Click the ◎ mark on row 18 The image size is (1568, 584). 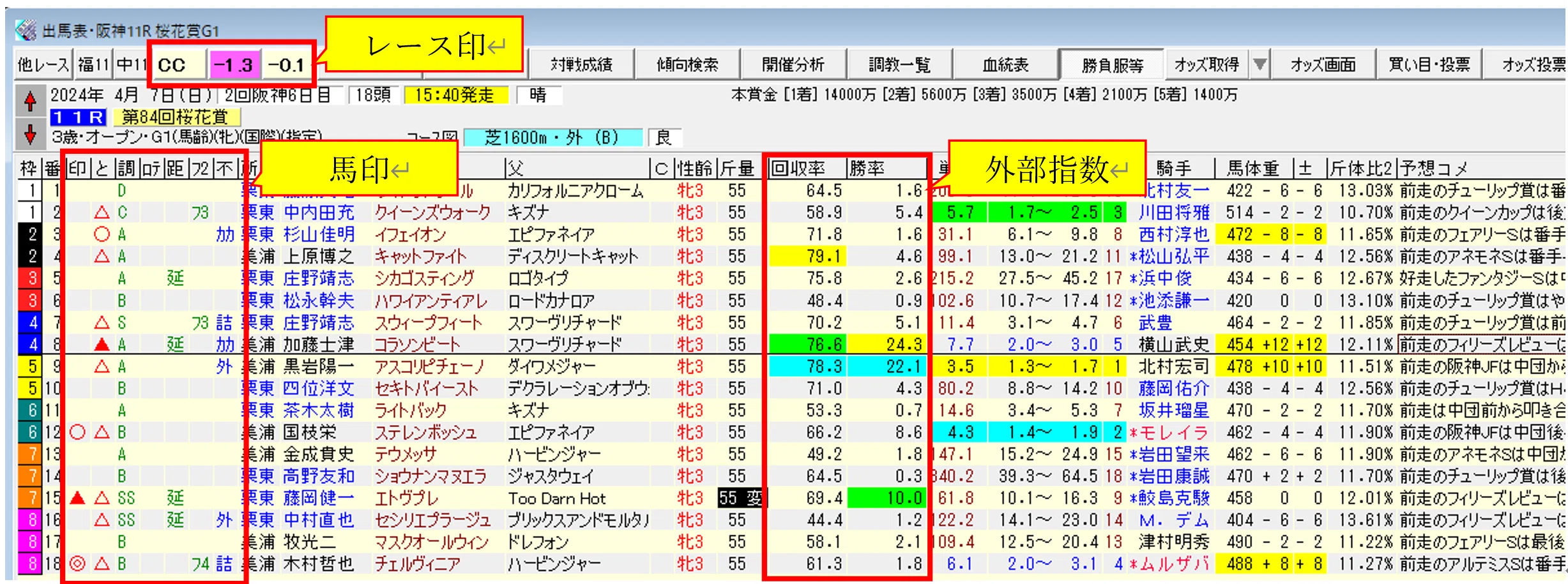coord(77,564)
